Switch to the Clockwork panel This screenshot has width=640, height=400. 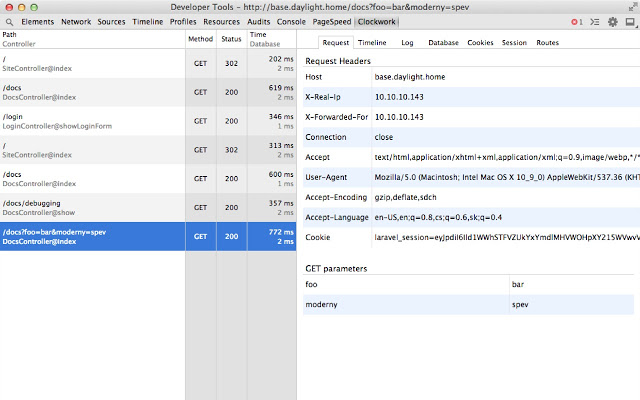(377, 22)
